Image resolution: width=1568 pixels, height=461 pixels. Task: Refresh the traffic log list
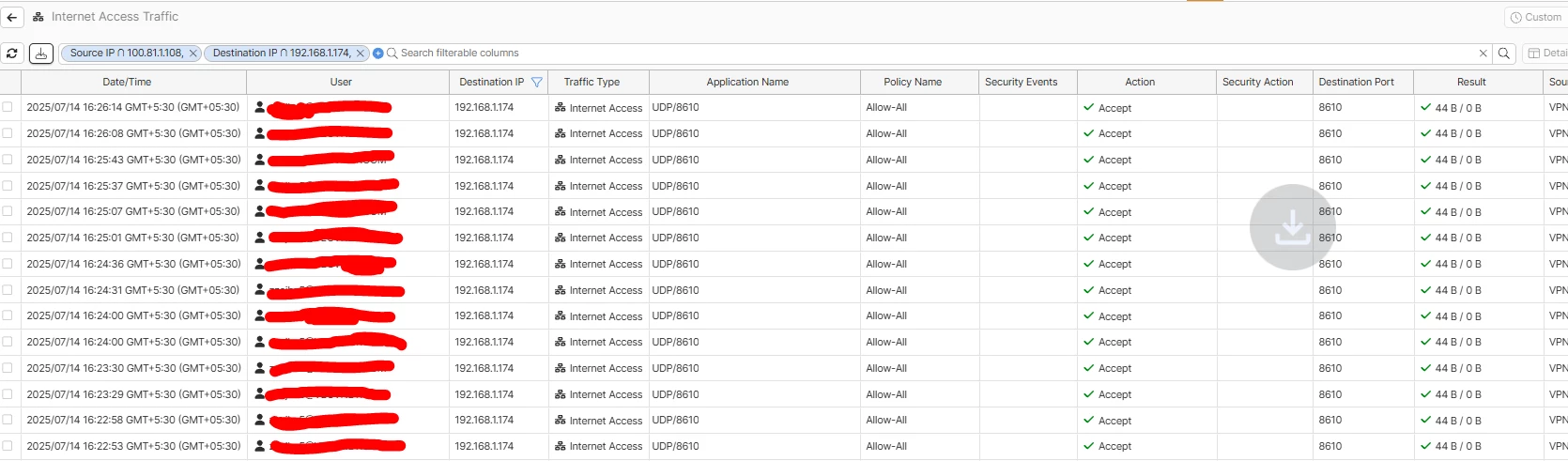pos(12,54)
